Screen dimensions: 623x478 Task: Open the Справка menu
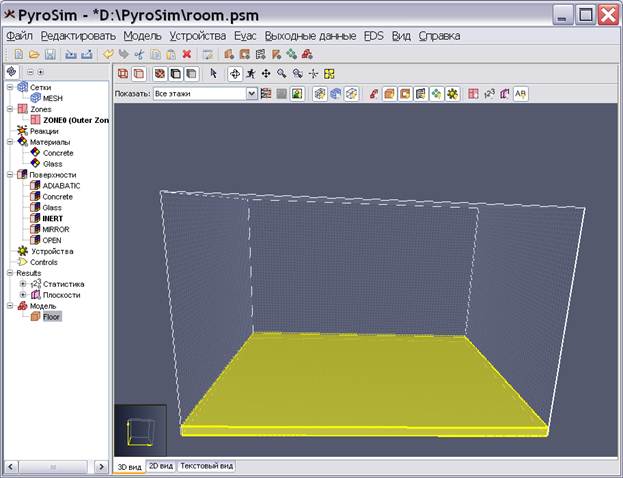(x=439, y=36)
